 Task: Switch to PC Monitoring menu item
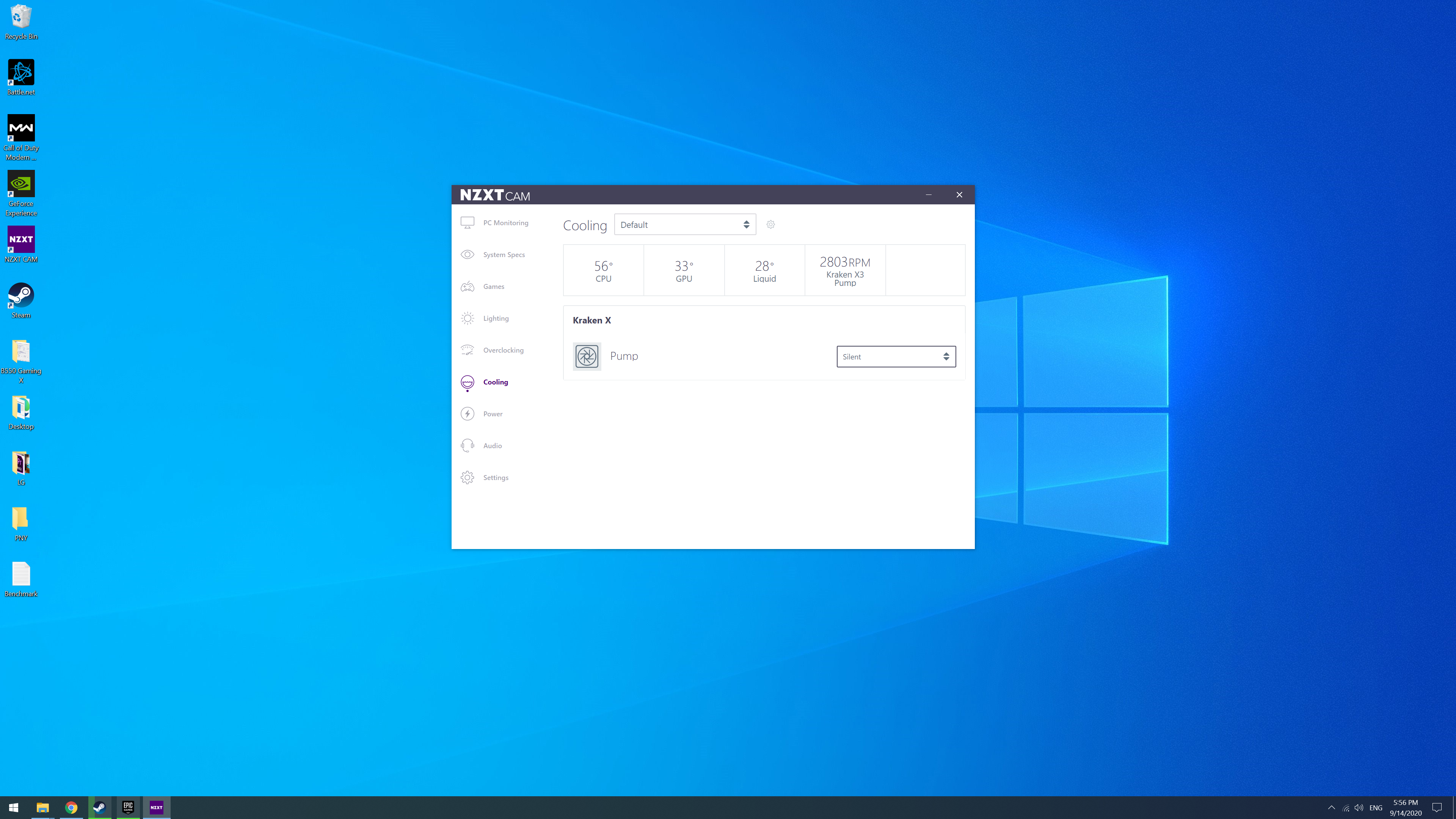pos(505,223)
